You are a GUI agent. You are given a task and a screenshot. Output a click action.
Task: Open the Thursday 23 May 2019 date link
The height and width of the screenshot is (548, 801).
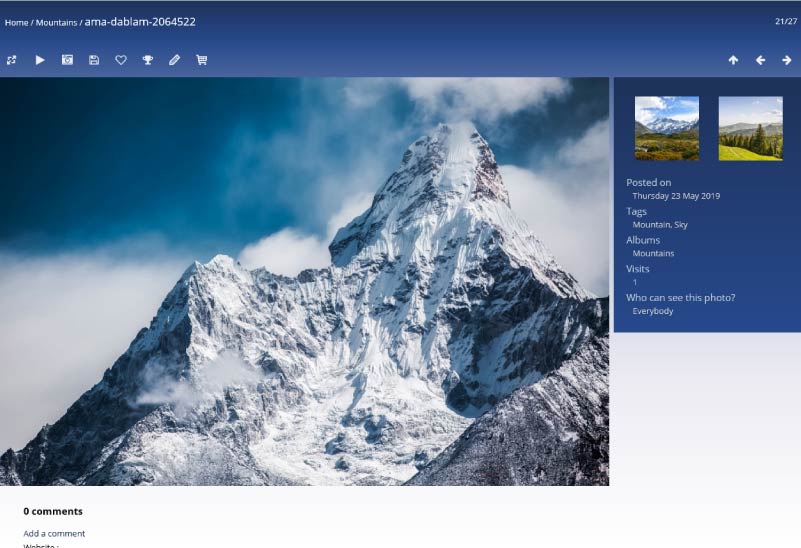[676, 196]
